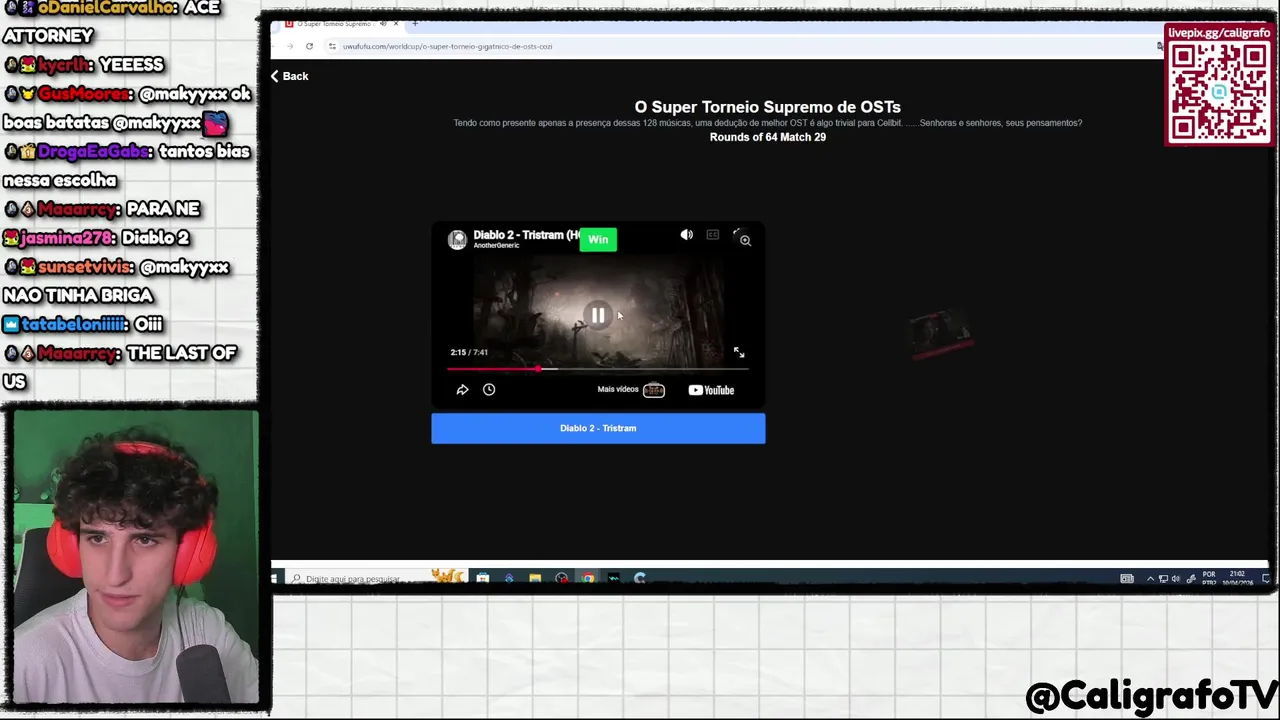Mute the tab via its speaker icon
This screenshot has height=720, width=1280.
click(383, 23)
